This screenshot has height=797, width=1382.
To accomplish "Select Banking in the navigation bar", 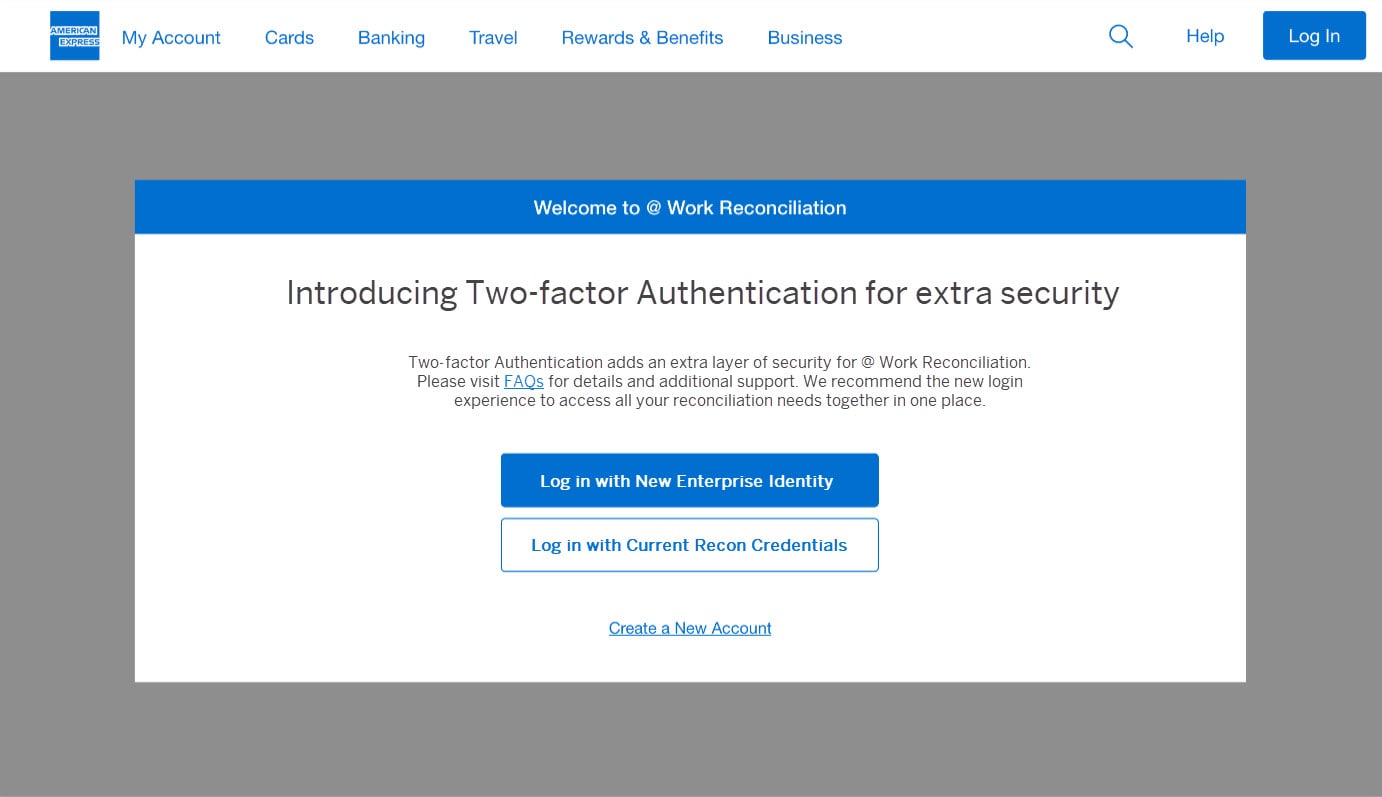I will pyautogui.click(x=391, y=38).
